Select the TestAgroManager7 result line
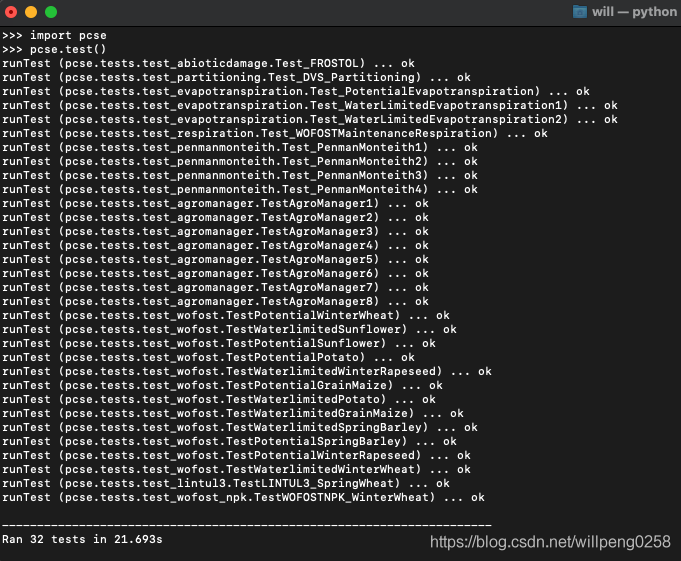The image size is (681, 561). pyautogui.click(x=215, y=287)
